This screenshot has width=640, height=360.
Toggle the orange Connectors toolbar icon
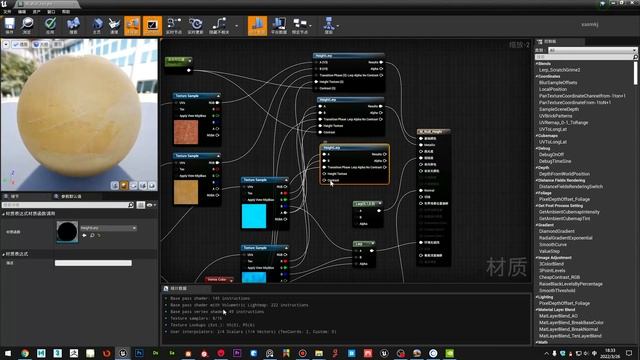click(x=132, y=26)
